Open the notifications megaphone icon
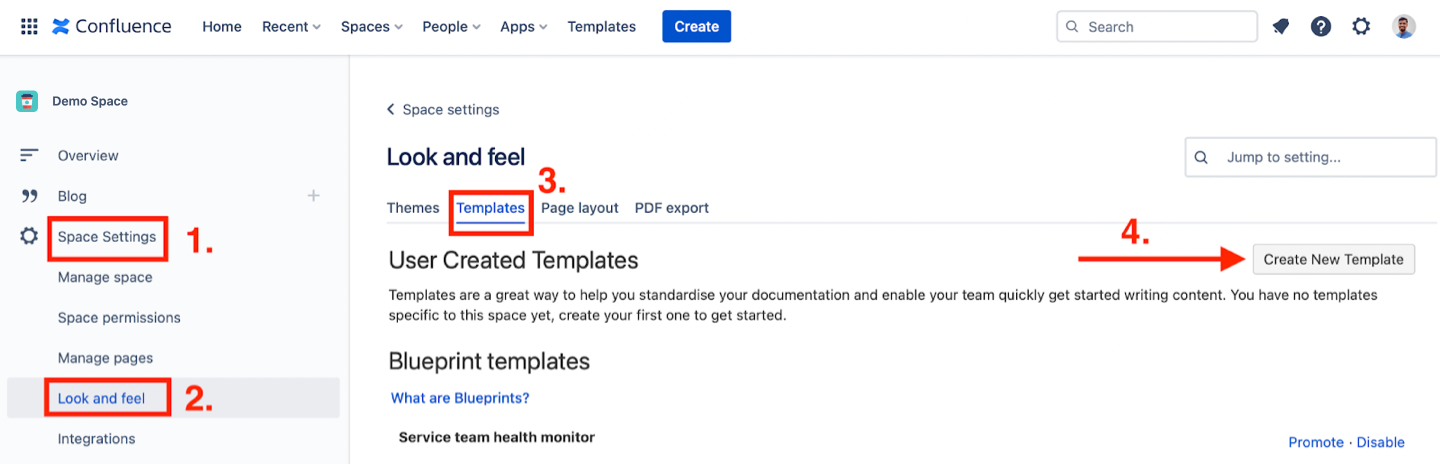 1281,27
